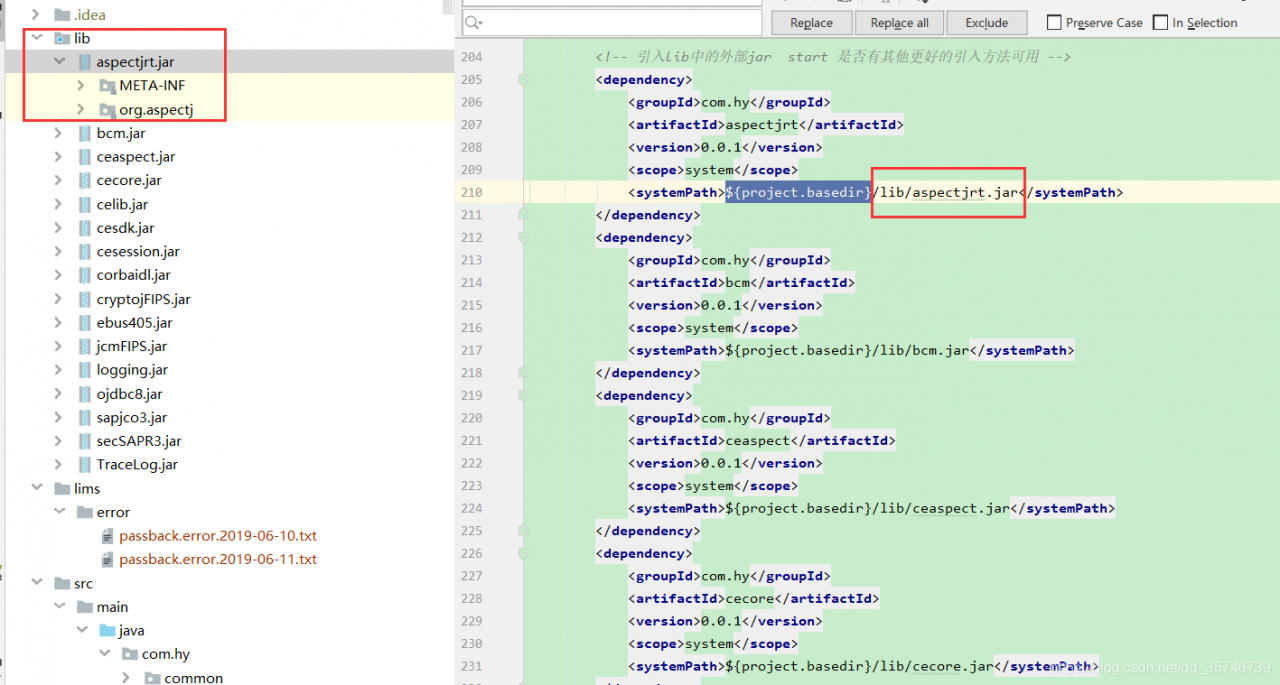This screenshot has height=685, width=1280.
Task: Expand the META-INF node arrow
Action: point(81,86)
